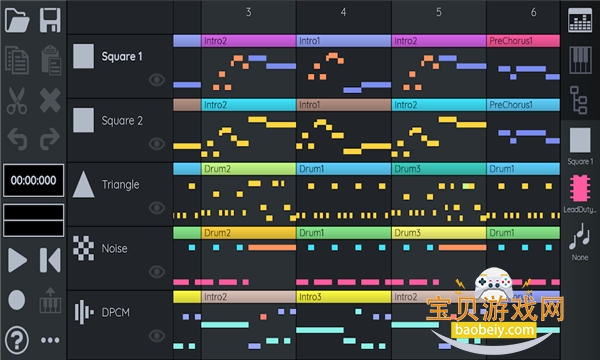Image resolution: width=600 pixels, height=360 pixels.
Task: Switch to the piano roll view icon
Action: coord(580,60)
